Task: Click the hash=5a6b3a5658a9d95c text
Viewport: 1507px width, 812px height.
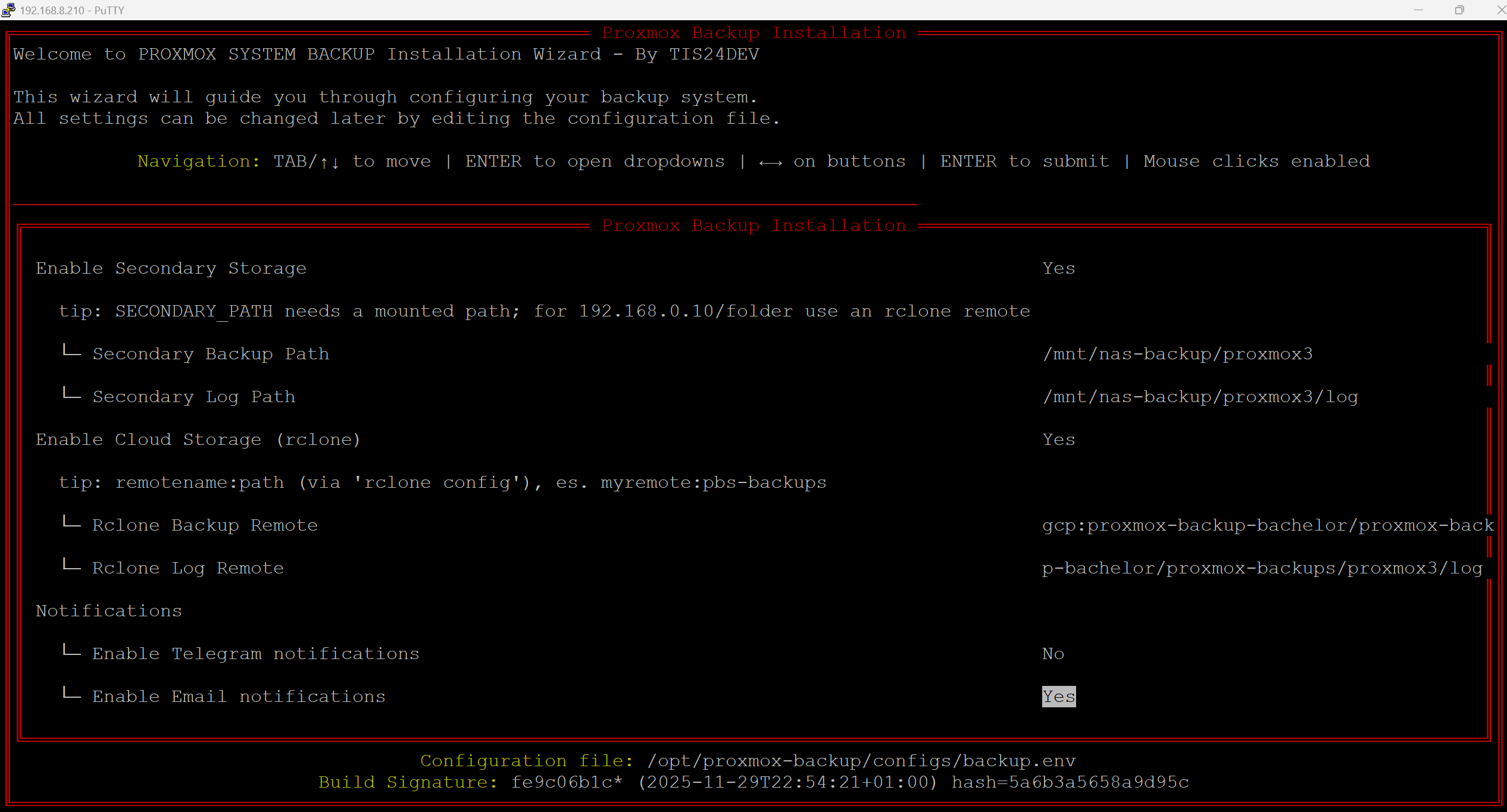Action: click(1070, 782)
